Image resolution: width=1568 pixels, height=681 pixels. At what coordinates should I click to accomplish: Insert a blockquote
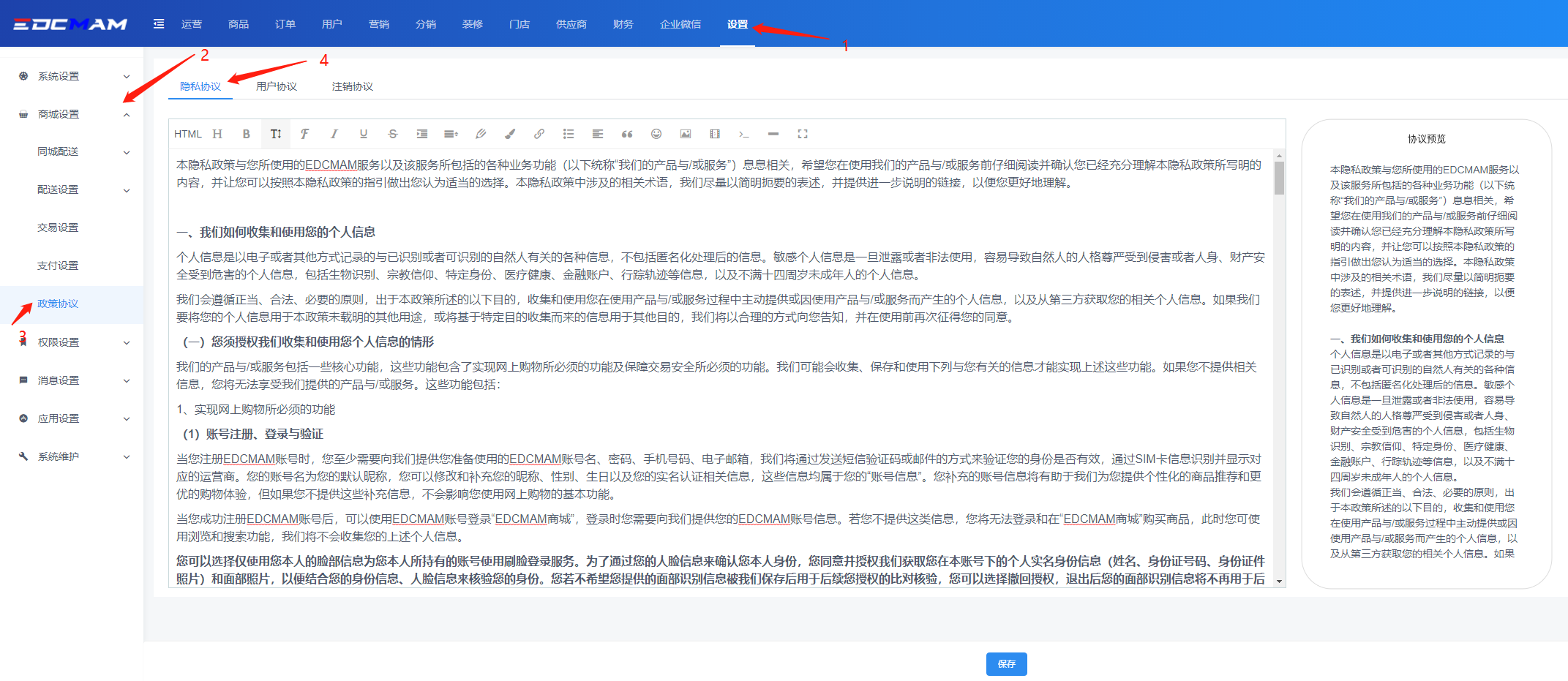click(627, 134)
